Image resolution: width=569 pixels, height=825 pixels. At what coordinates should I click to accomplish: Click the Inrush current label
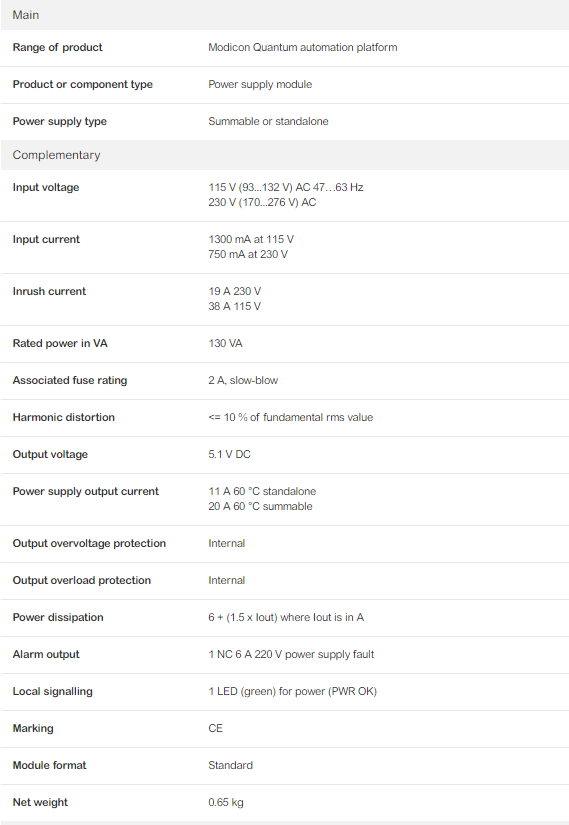click(x=49, y=291)
